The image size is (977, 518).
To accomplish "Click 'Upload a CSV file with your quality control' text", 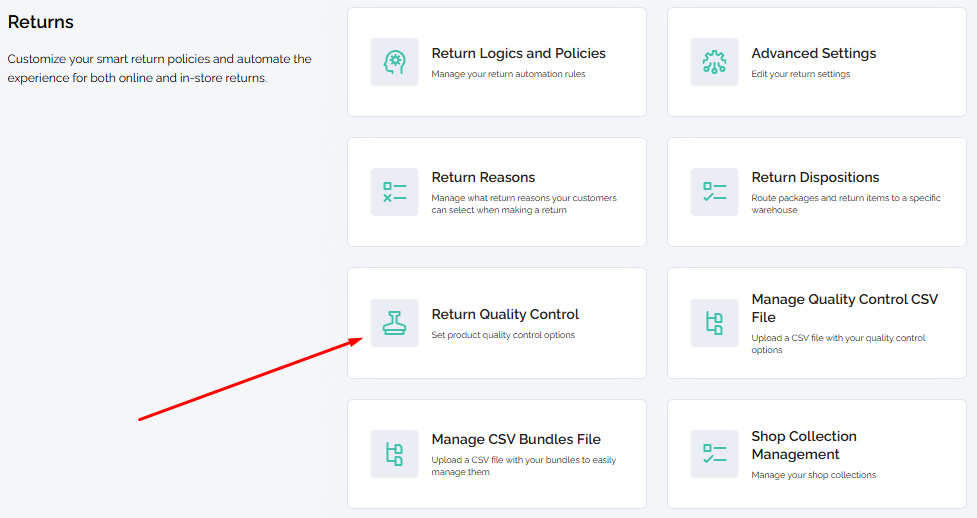I will click(839, 344).
